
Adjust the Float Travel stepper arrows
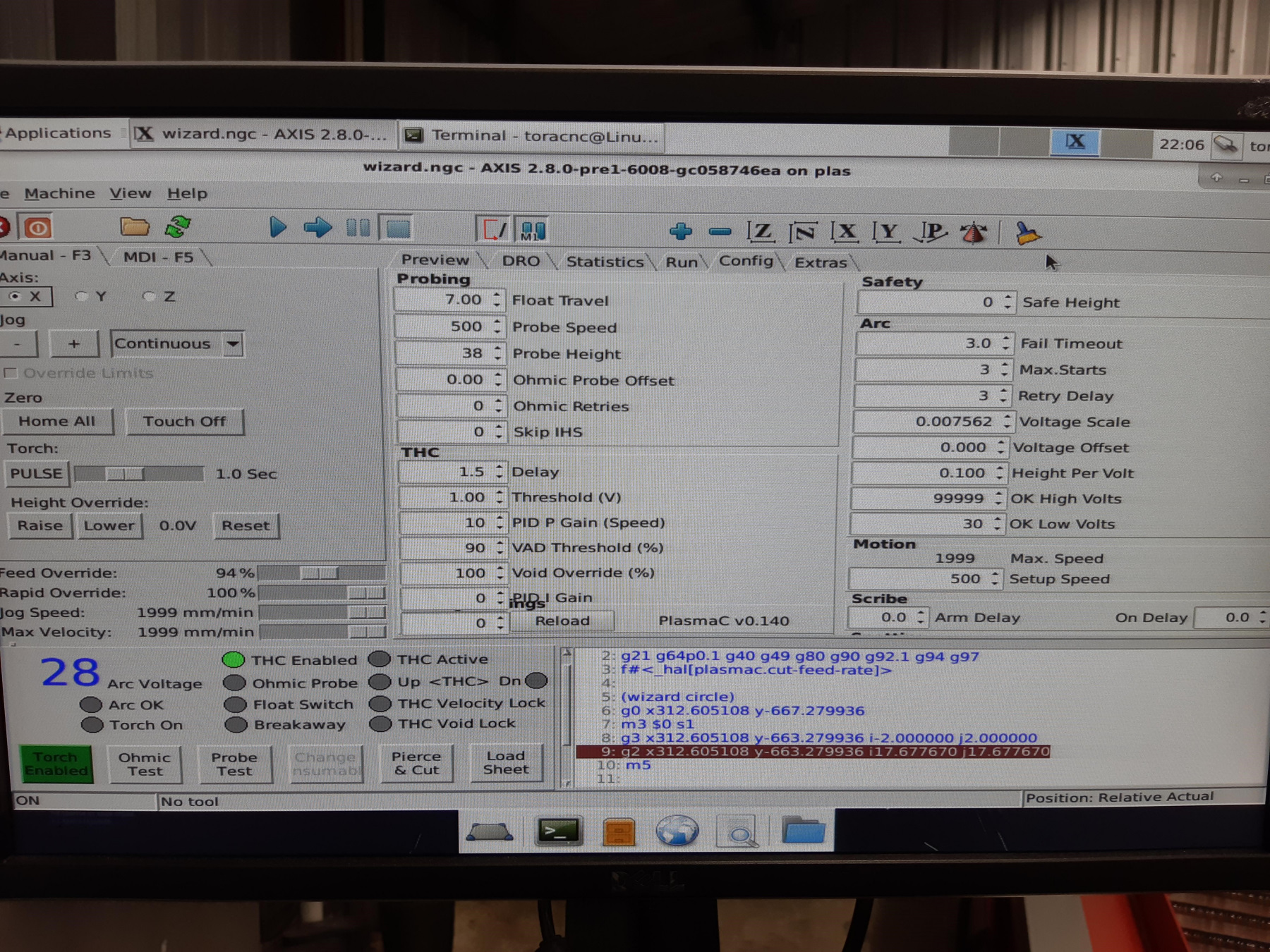point(497,300)
